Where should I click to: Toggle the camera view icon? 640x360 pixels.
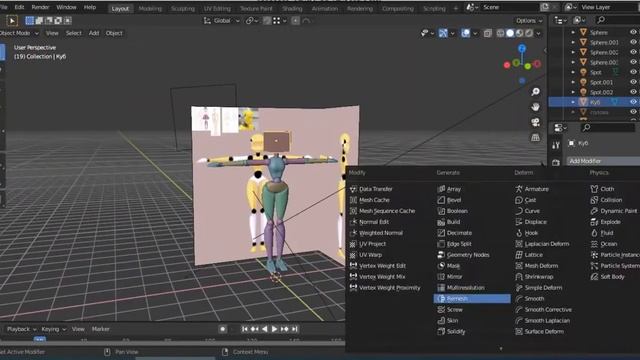536,122
